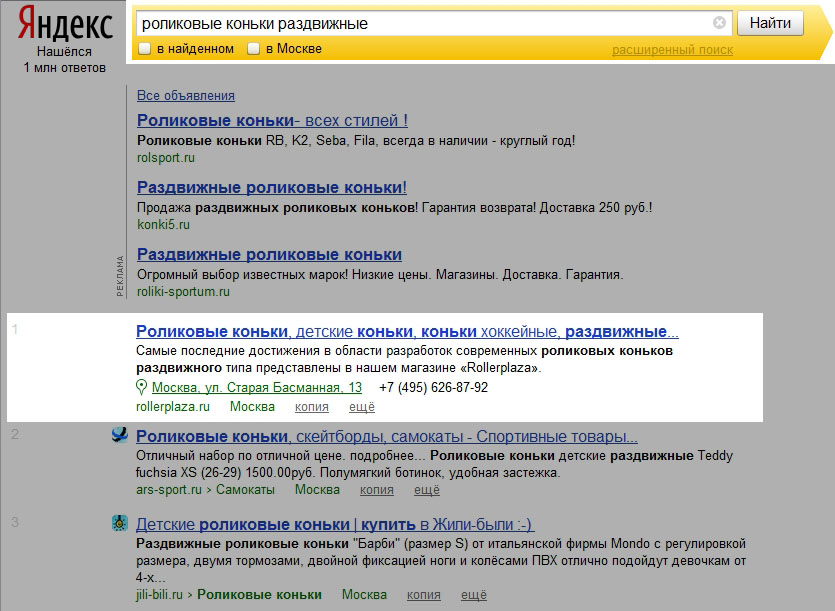This screenshot has height=611, width=835.
Task: Open the Yandex logo homepage
Action: pos(65,24)
